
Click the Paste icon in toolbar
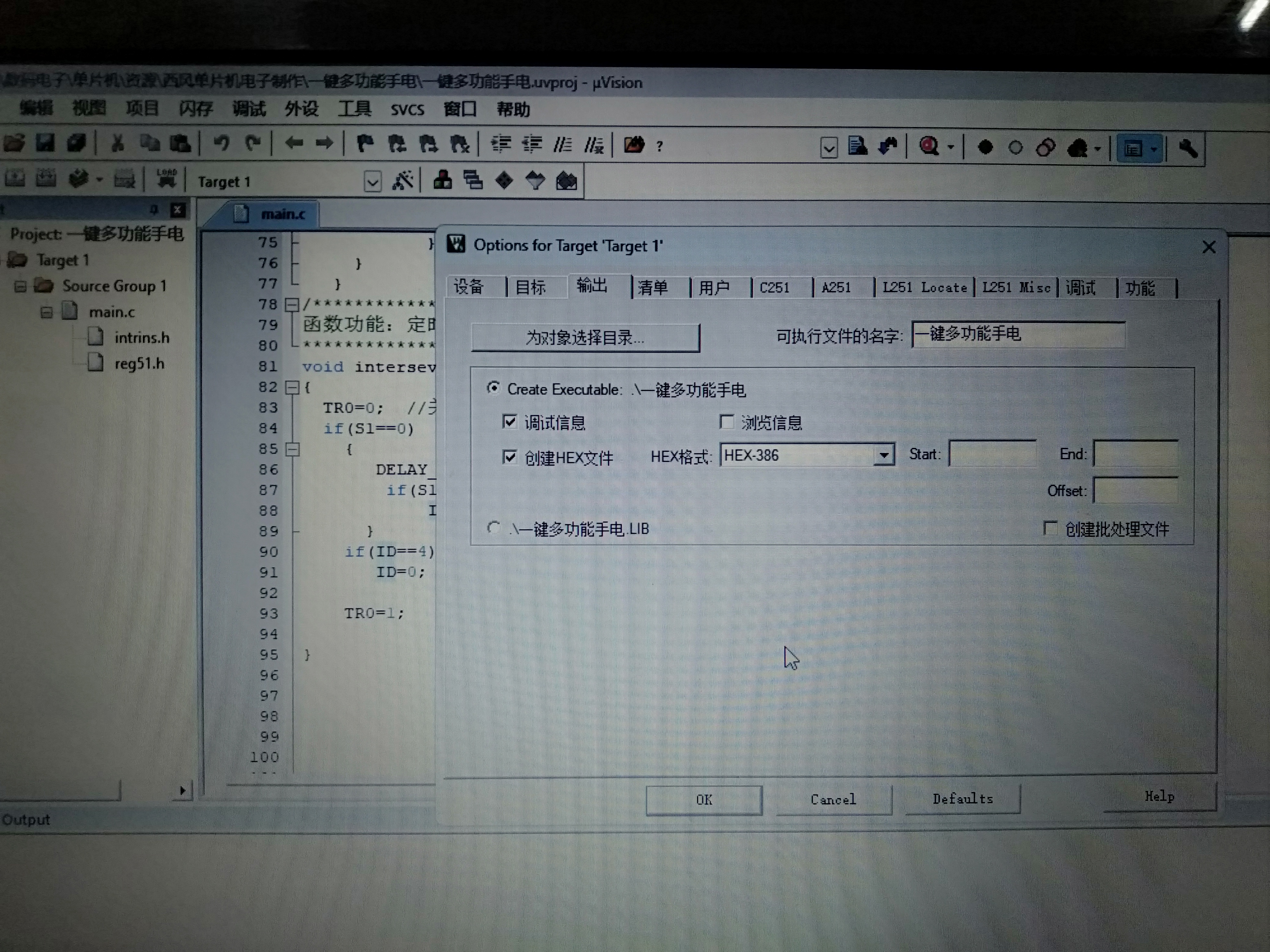[x=180, y=143]
